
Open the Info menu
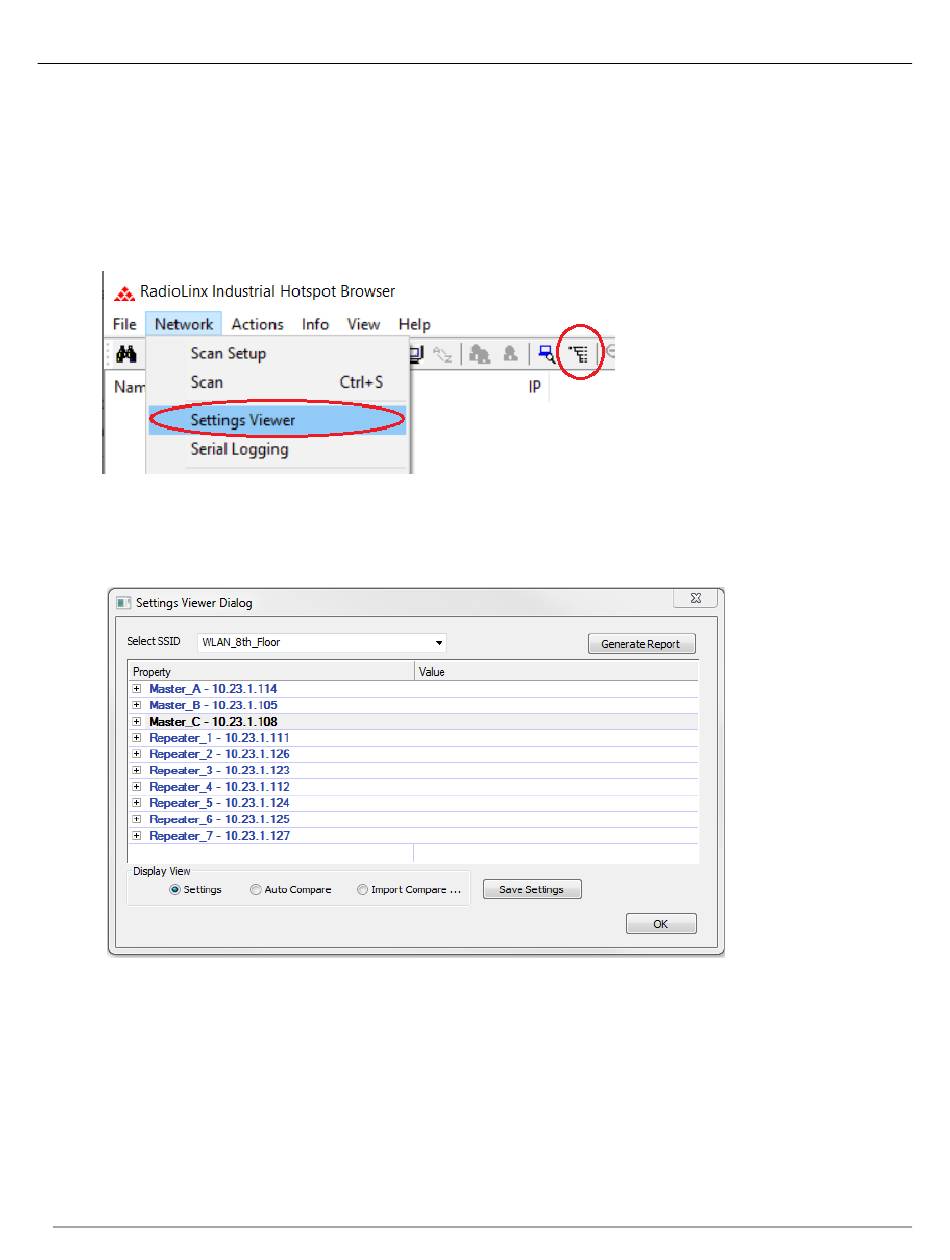pyautogui.click(x=315, y=324)
